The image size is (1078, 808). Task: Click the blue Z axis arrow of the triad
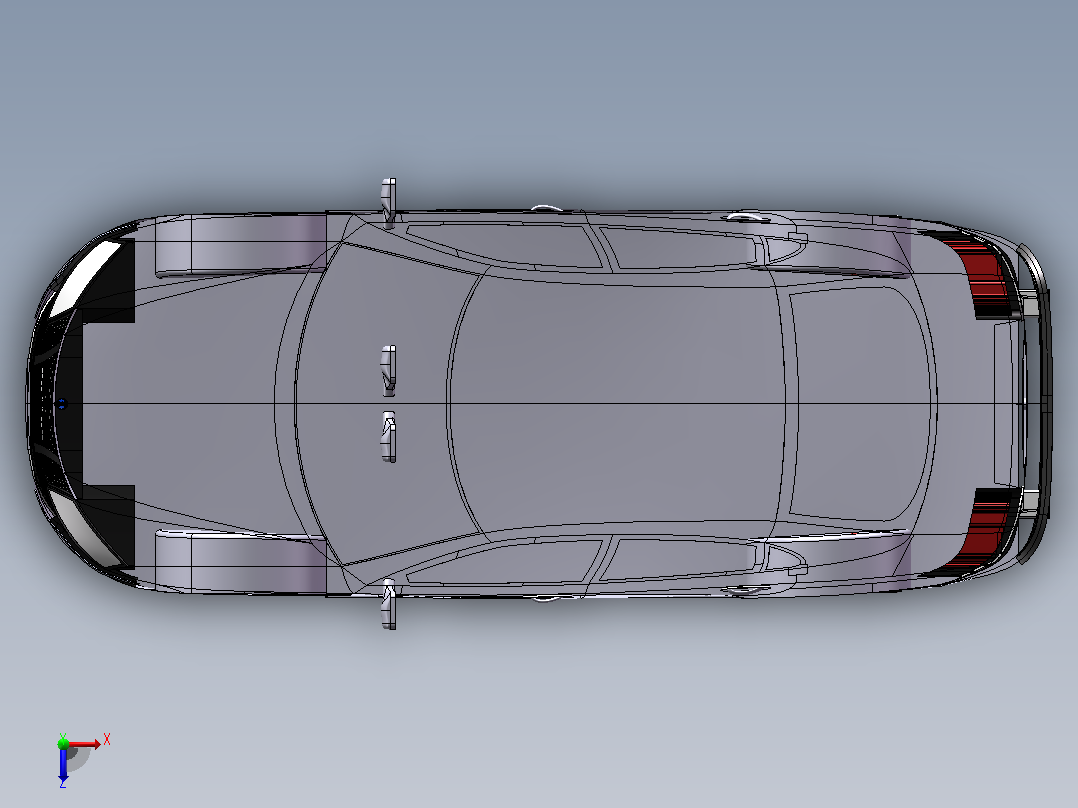pos(63,765)
